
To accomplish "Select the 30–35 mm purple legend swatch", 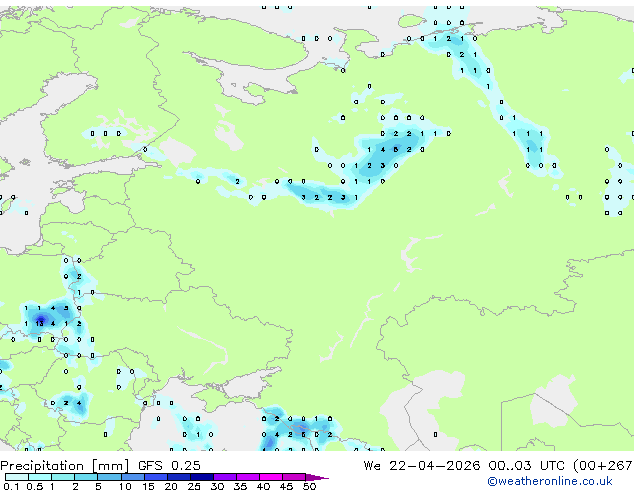I will tap(224, 477).
